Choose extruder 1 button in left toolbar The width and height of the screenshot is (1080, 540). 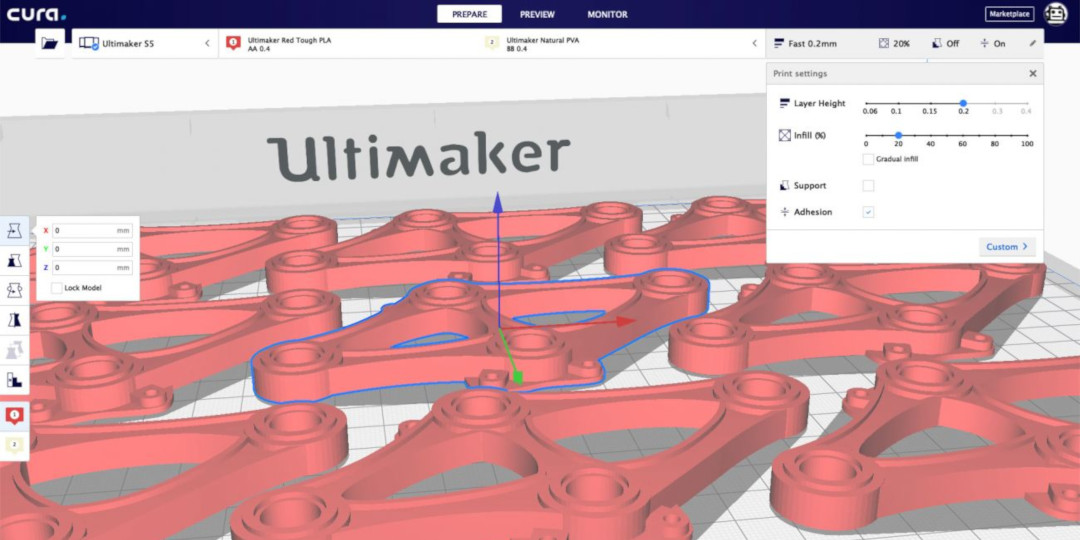tap(14, 415)
